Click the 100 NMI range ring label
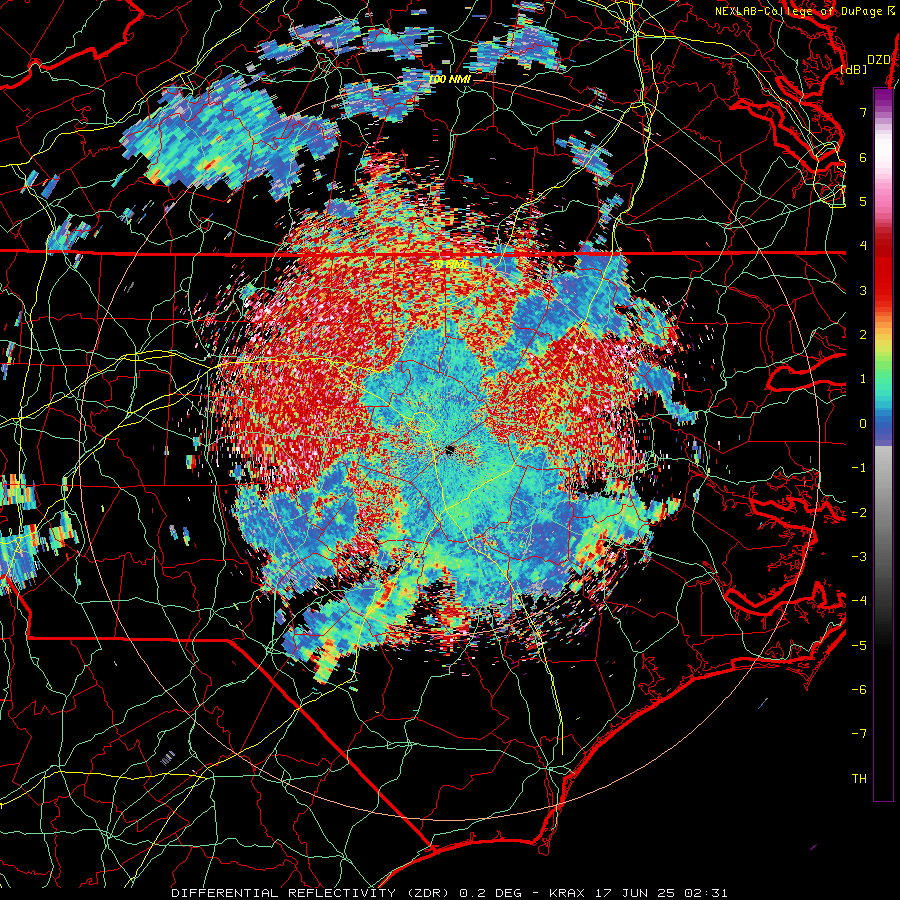Image resolution: width=900 pixels, height=900 pixels. tap(449, 79)
